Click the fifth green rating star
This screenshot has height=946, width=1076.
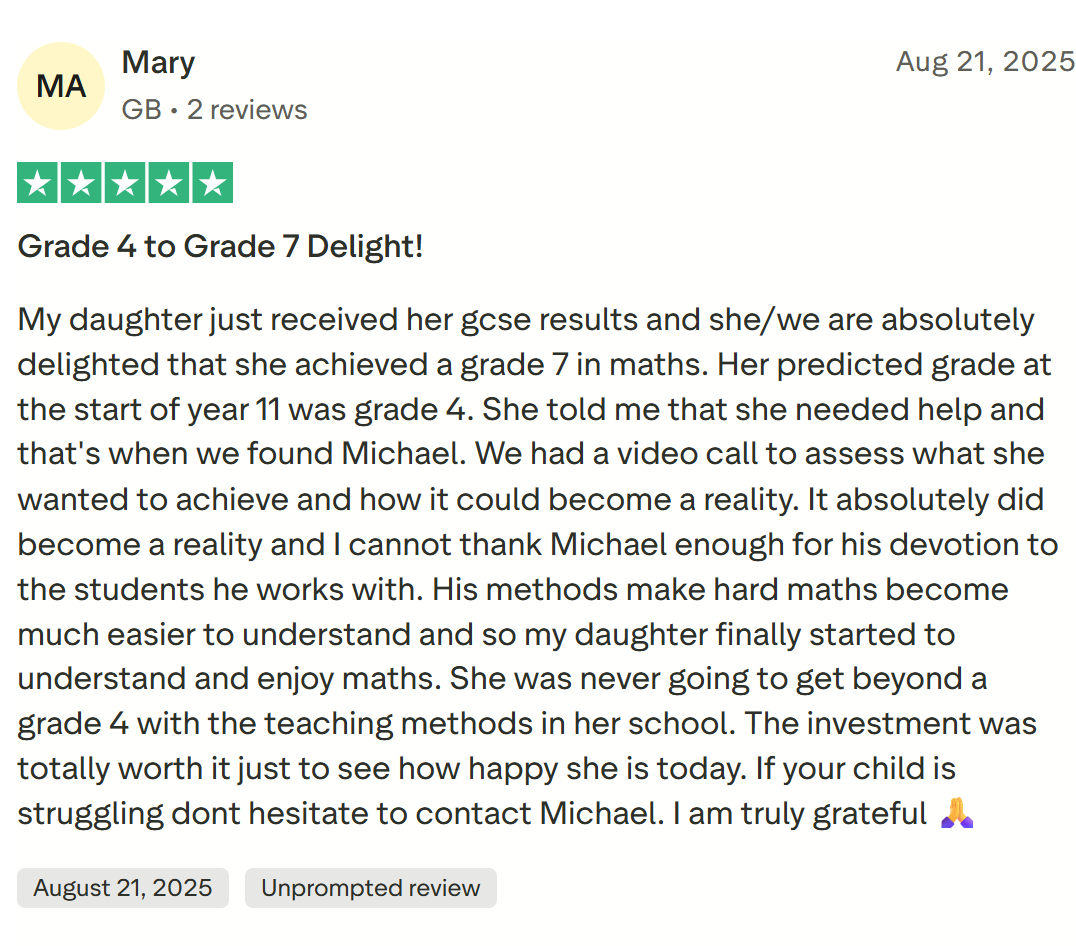point(211,183)
